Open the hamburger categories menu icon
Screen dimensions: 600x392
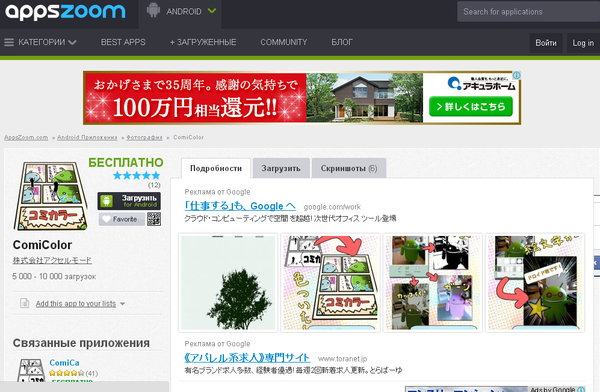point(9,42)
